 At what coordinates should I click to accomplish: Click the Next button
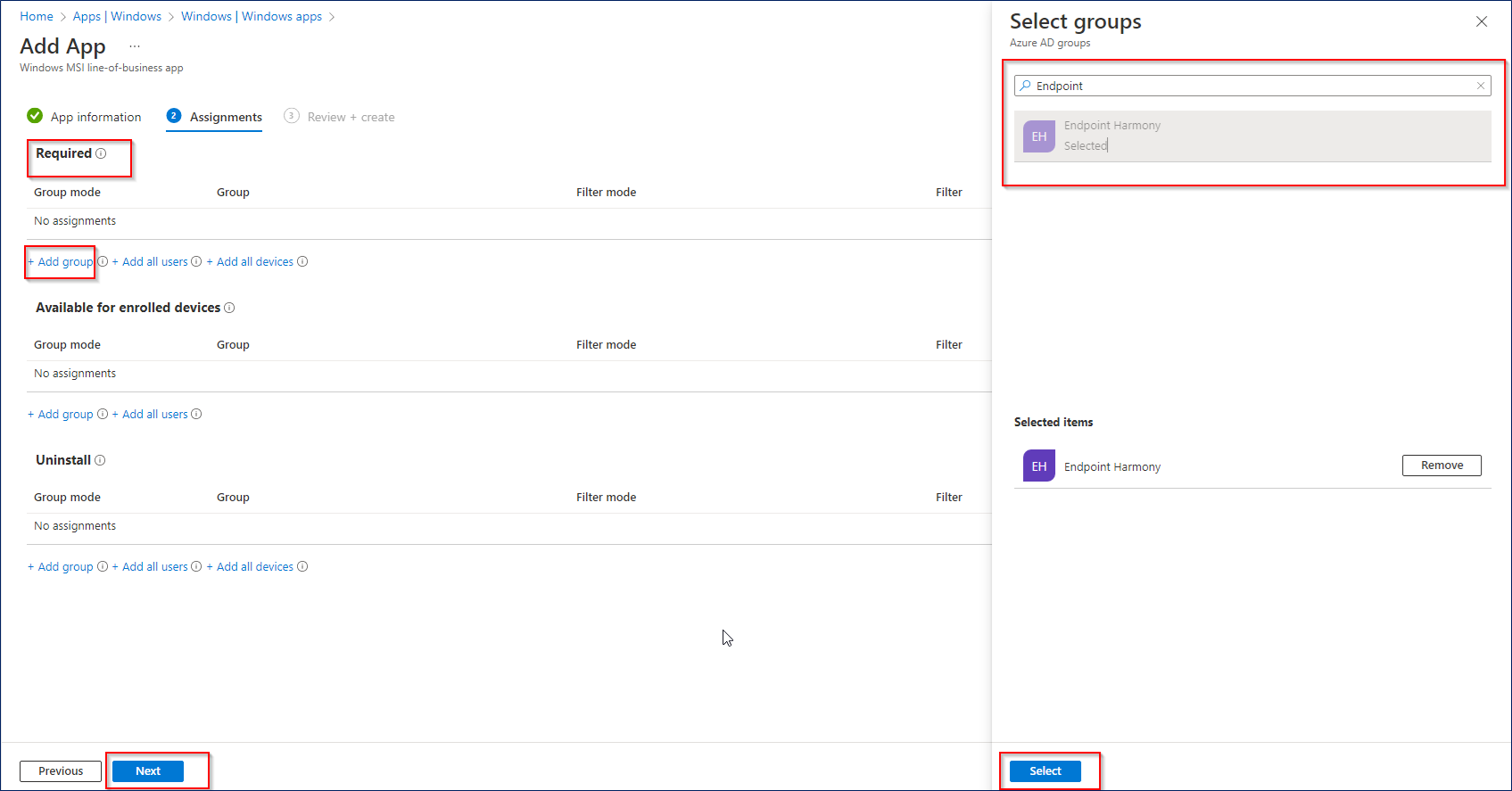click(x=148, y=770)
